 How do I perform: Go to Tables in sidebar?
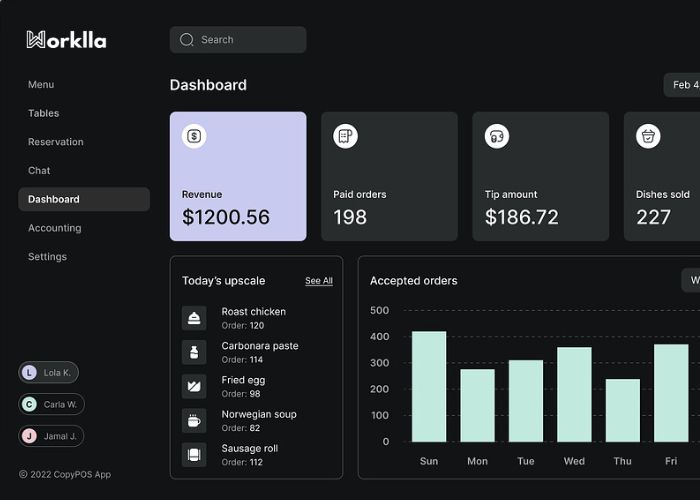point(43,113)
